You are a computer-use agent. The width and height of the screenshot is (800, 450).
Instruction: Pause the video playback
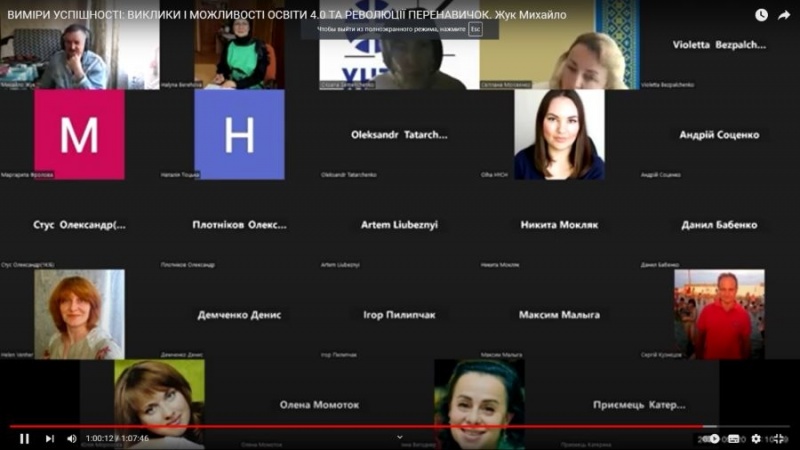[24, 438]
